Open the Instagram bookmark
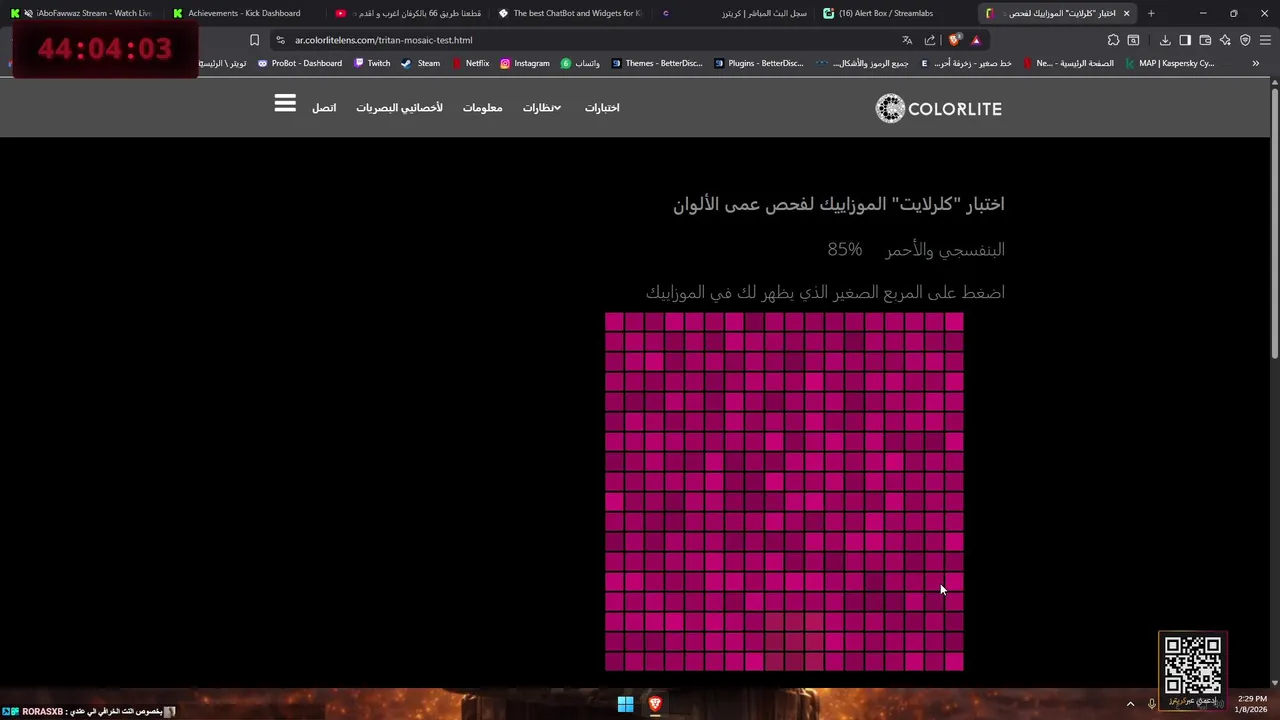The height and width of the screenshot is (720, 1280). pos(525,63)
